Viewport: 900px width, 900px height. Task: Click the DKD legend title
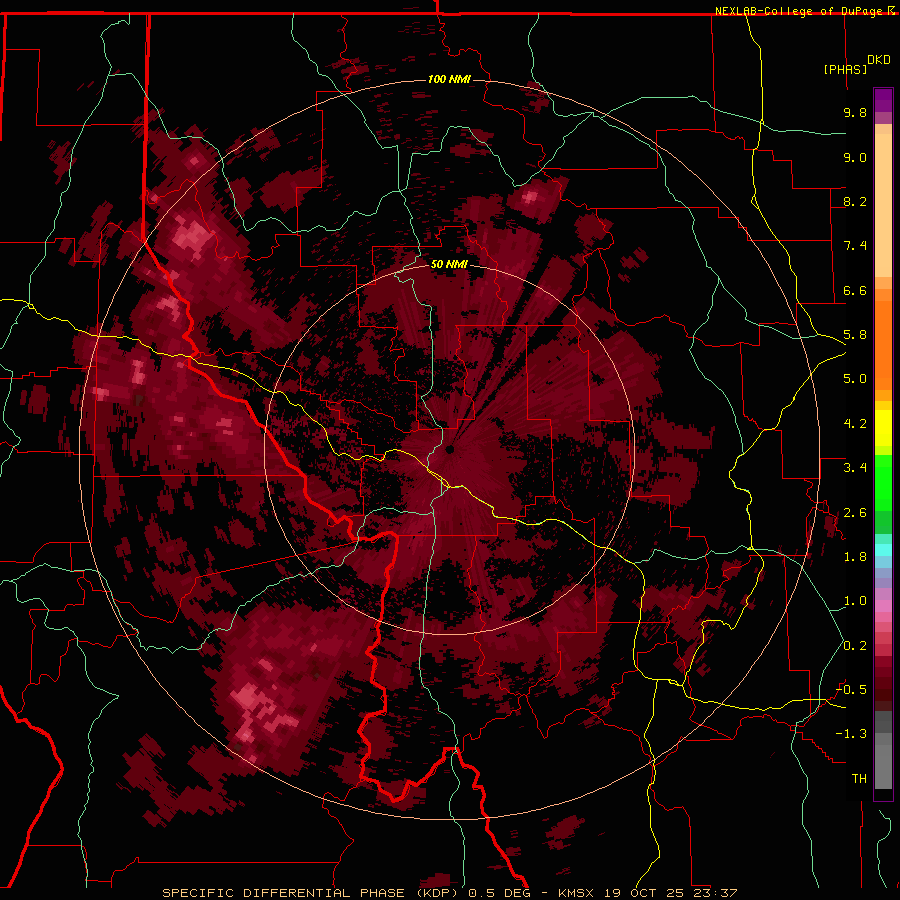tap(879, 60)
